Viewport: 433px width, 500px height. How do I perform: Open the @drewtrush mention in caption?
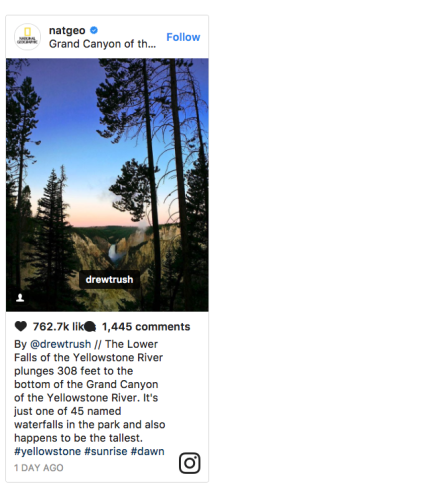coord(60,344)
